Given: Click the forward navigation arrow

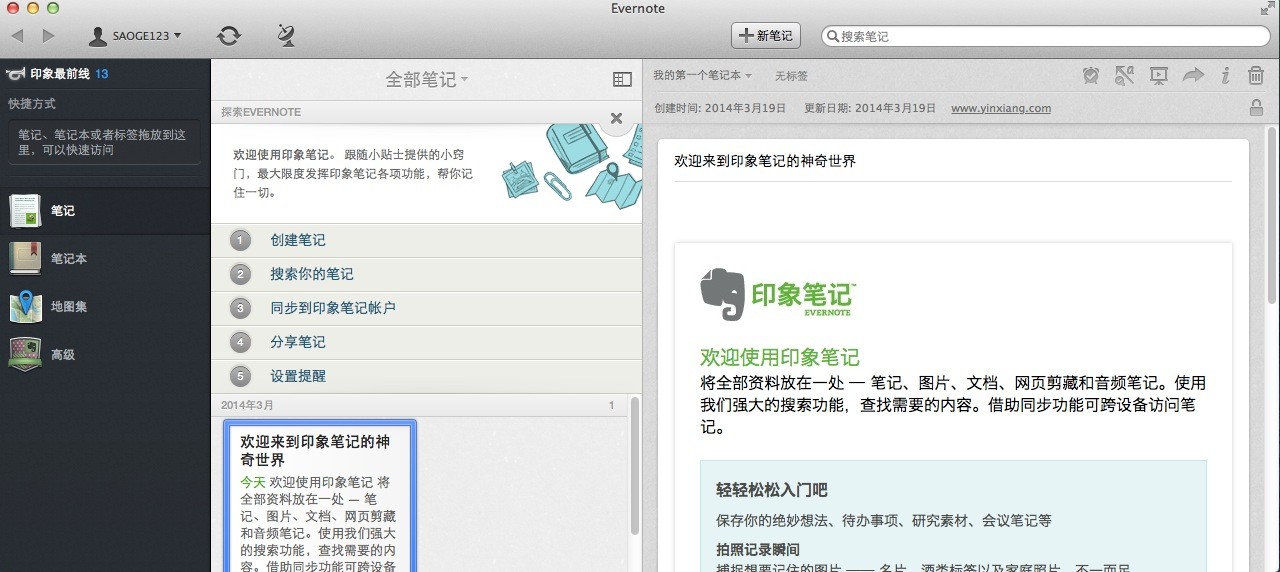Looking at the screenshot, I should click(49, 36).
